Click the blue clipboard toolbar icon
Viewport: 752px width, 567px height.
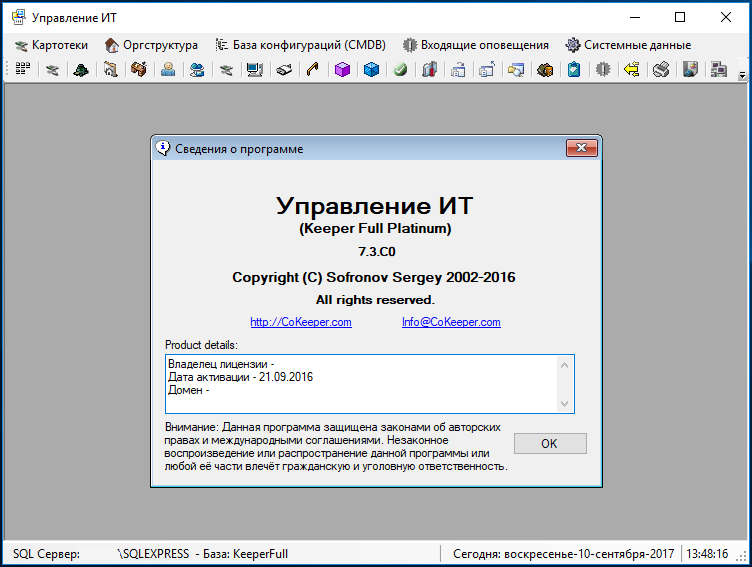coord(574,70)
